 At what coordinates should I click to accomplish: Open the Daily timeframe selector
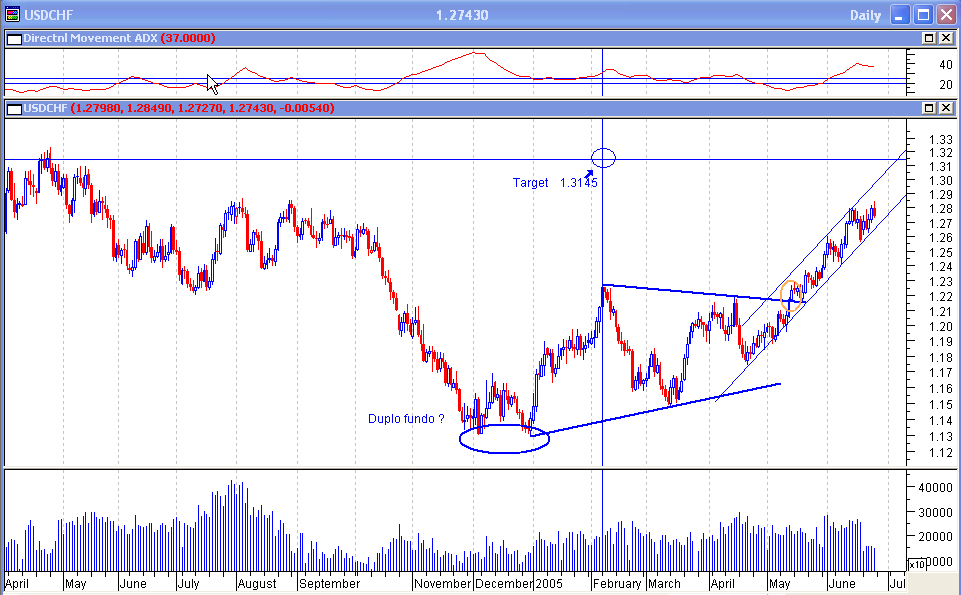[x=865, y=15]
